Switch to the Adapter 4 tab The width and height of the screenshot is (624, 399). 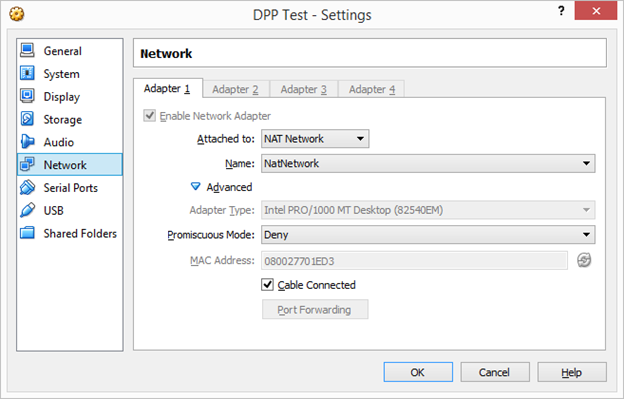(372, 89)
